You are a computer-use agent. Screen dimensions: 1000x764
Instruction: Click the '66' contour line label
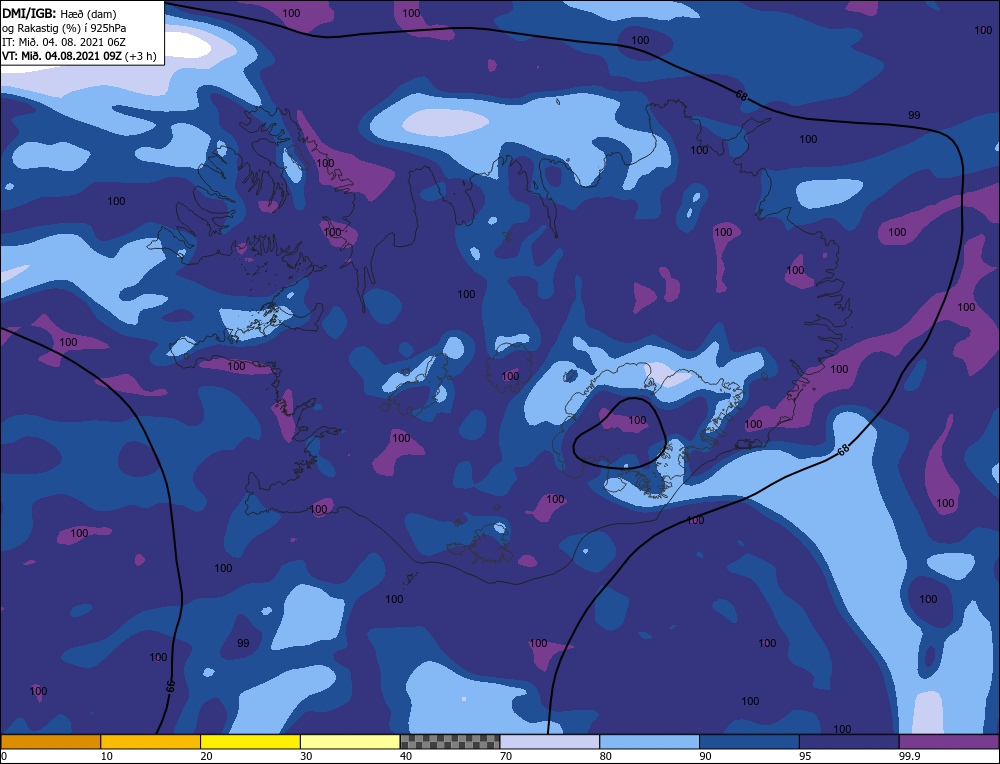[170, 687]
